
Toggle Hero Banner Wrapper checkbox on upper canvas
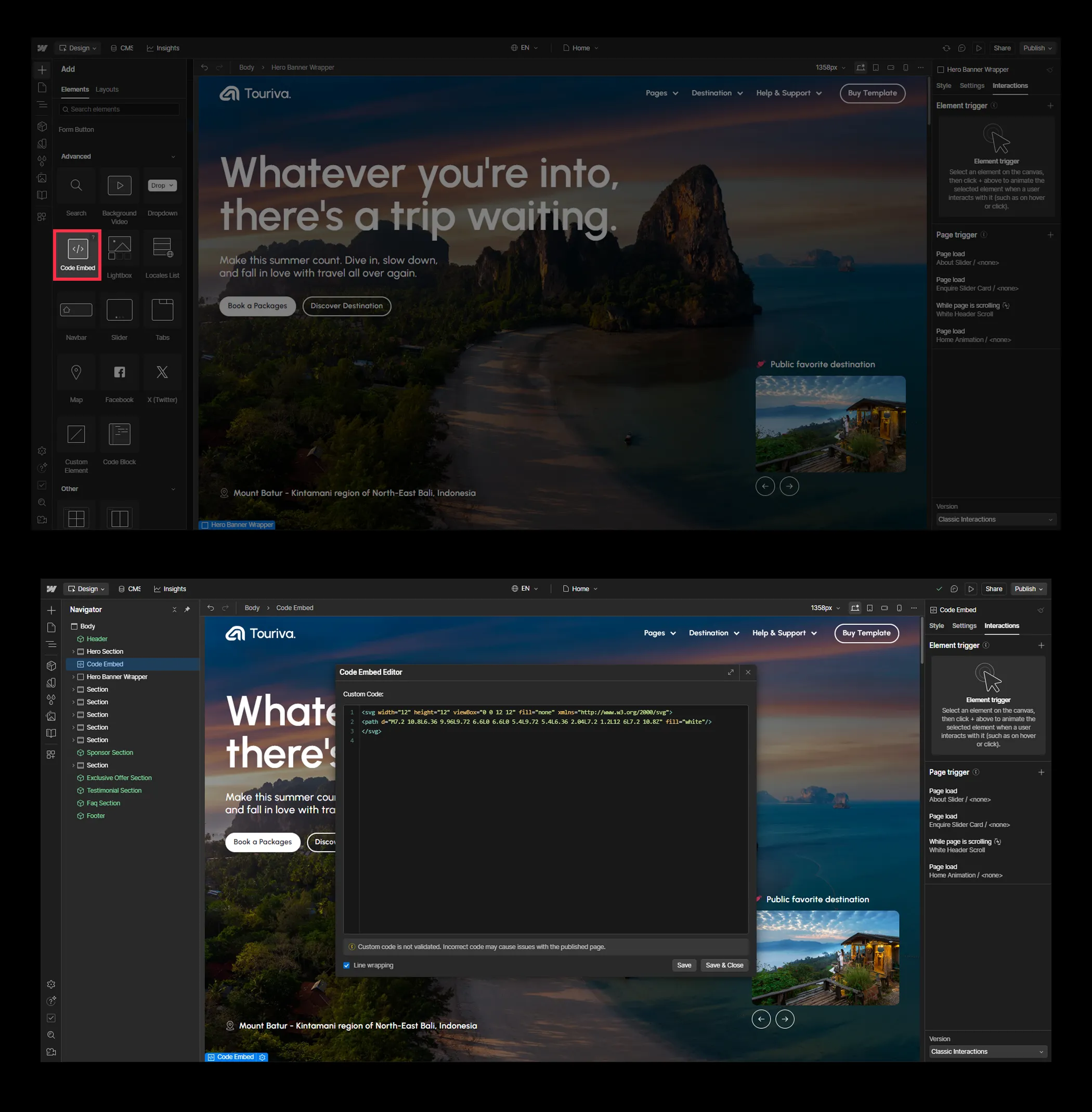(205, 525)
